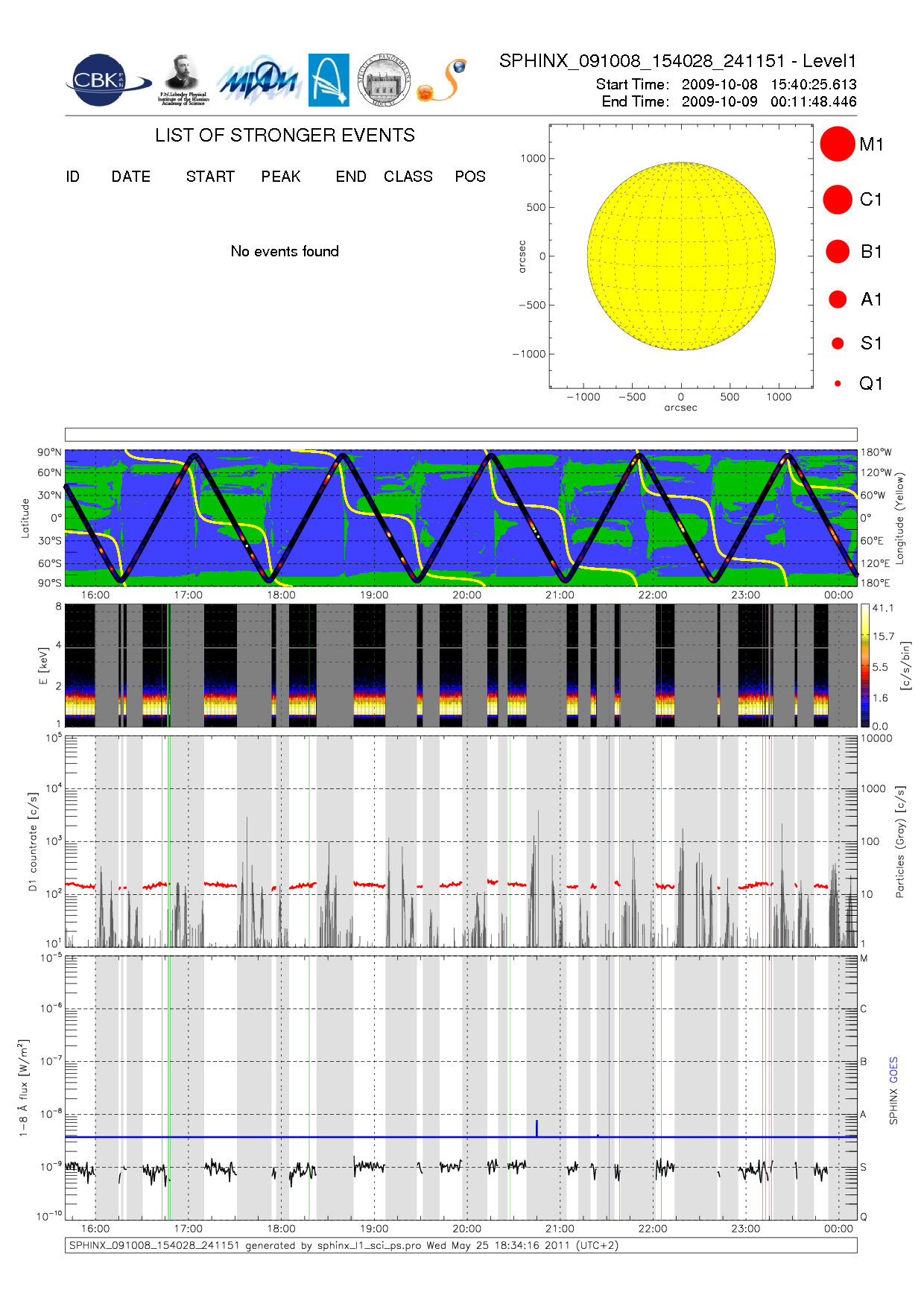The height and width of the screenshot is (1307, 924).
Task: Click the 5.5 color bar value
Action: coord(880,667)
